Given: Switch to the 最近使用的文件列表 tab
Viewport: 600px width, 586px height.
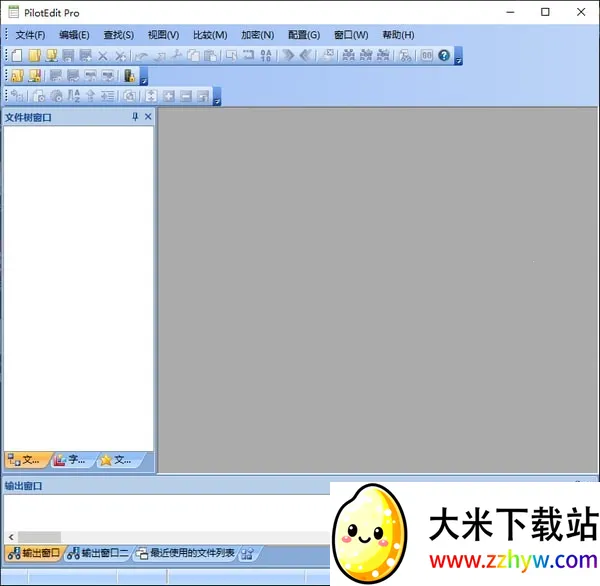Looking at the screenshot, I should pyautogui.click(x=186, y=553).
